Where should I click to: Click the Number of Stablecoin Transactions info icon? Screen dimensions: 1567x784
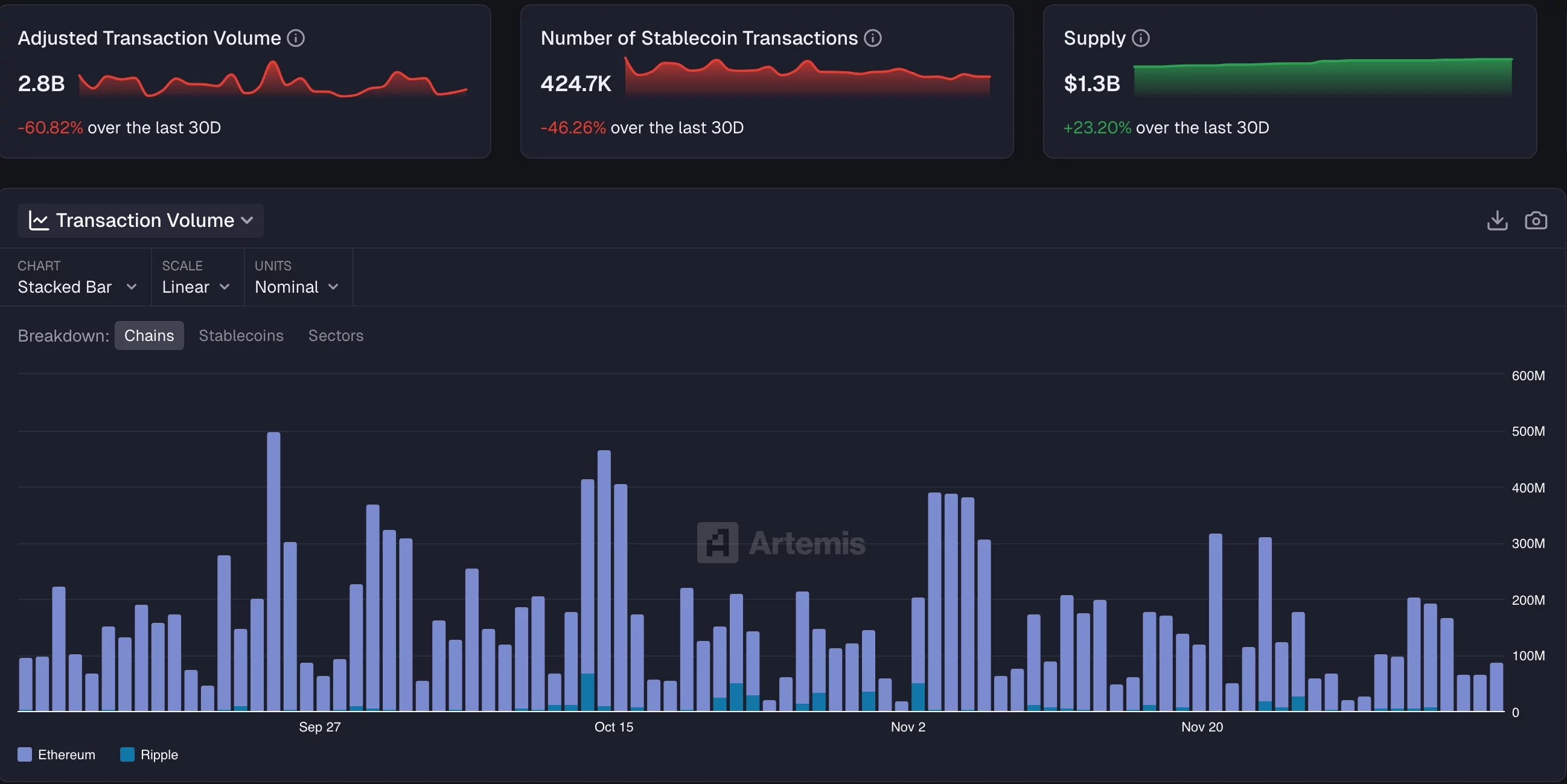click(x=872, y=37)
